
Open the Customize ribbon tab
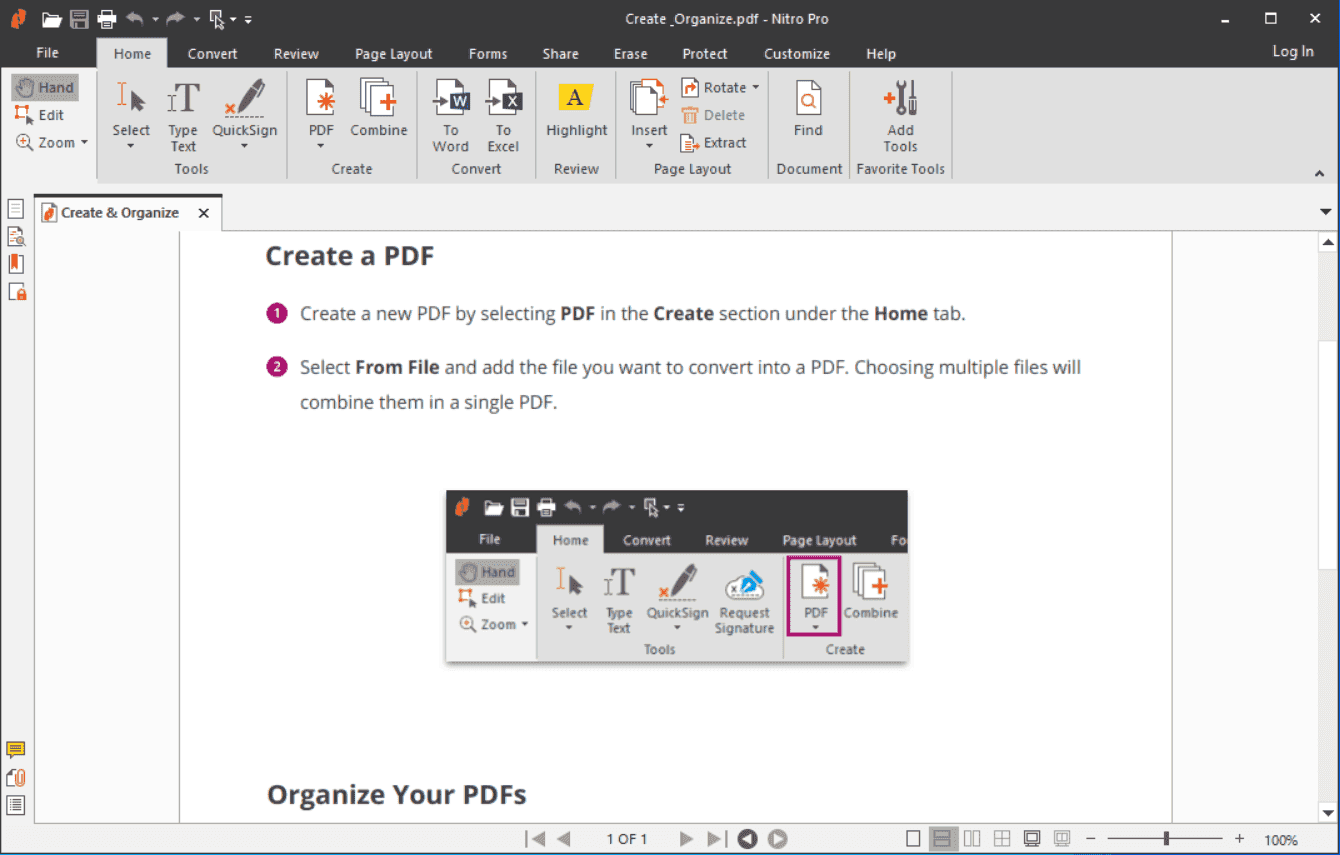(797, 54)
